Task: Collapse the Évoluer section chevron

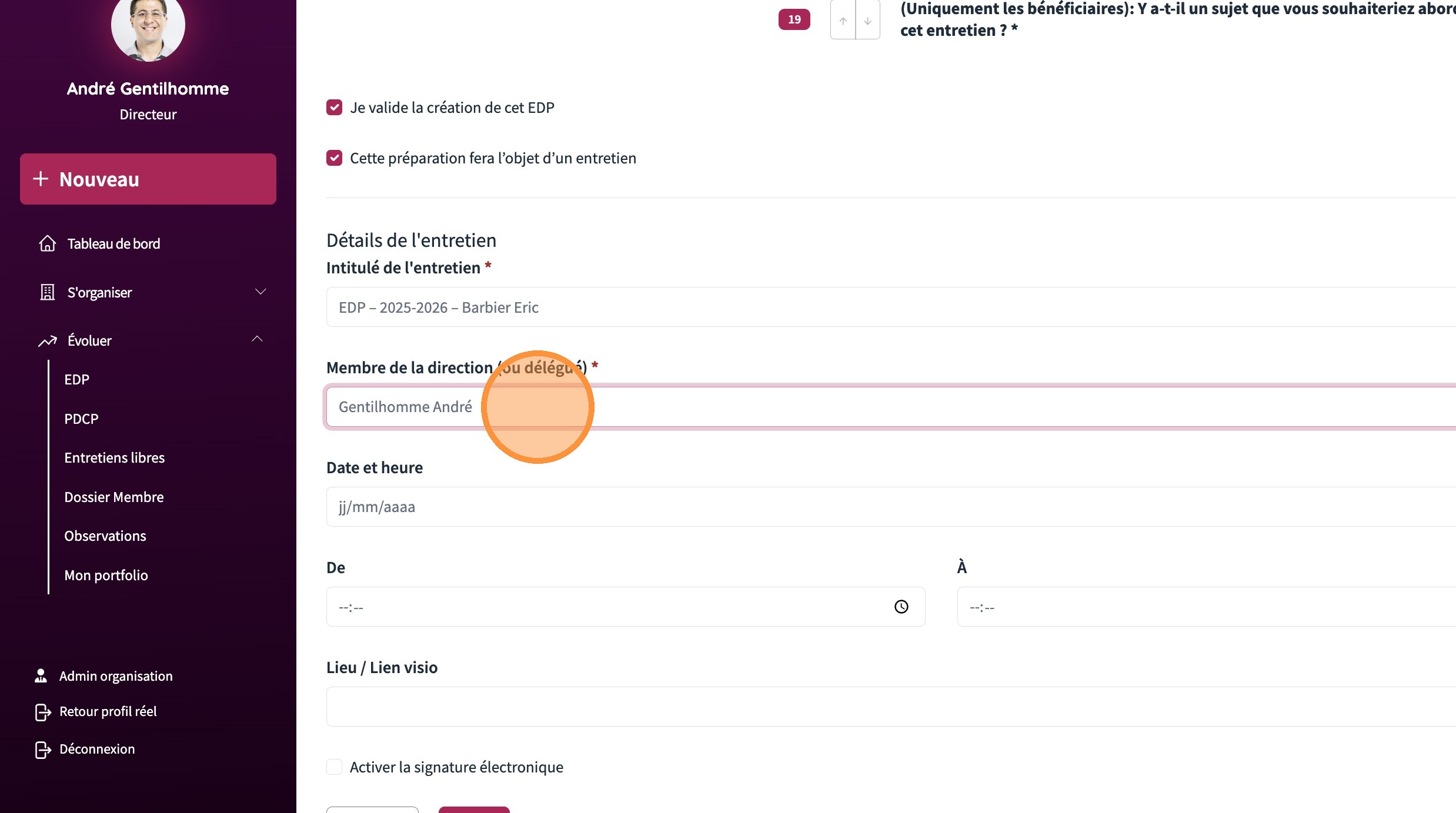Action: tap(257, 339)
